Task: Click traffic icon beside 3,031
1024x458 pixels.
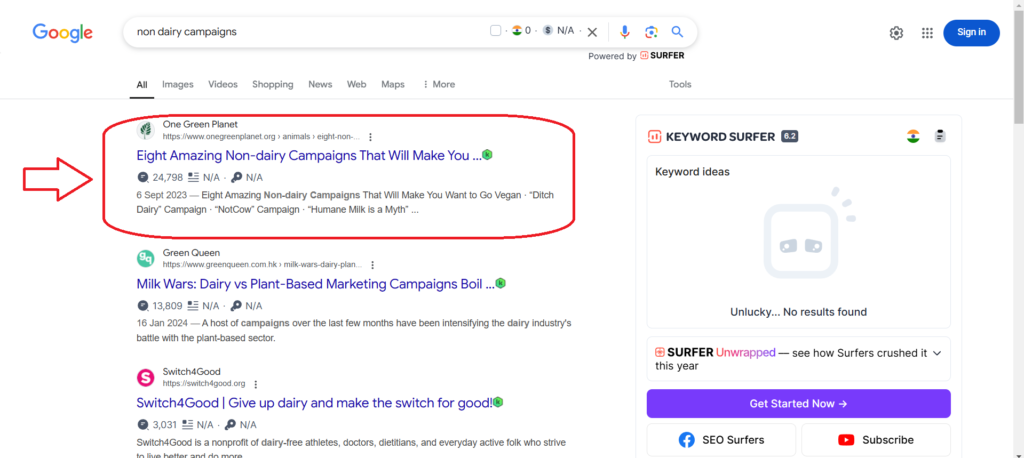Action: coord(143,425)
